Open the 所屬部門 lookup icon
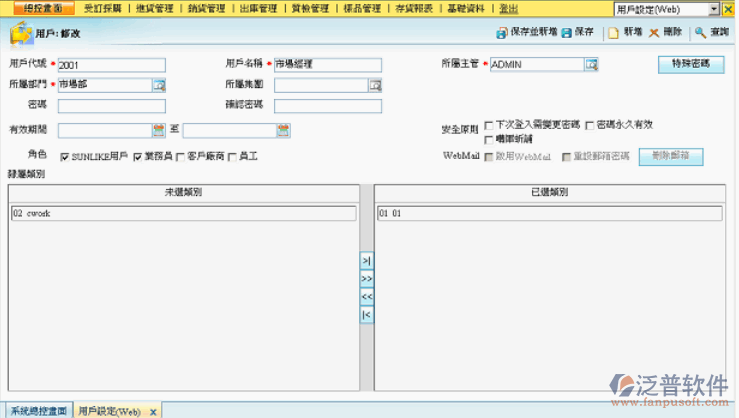This screenshot has height=418, width=739. 158,85
